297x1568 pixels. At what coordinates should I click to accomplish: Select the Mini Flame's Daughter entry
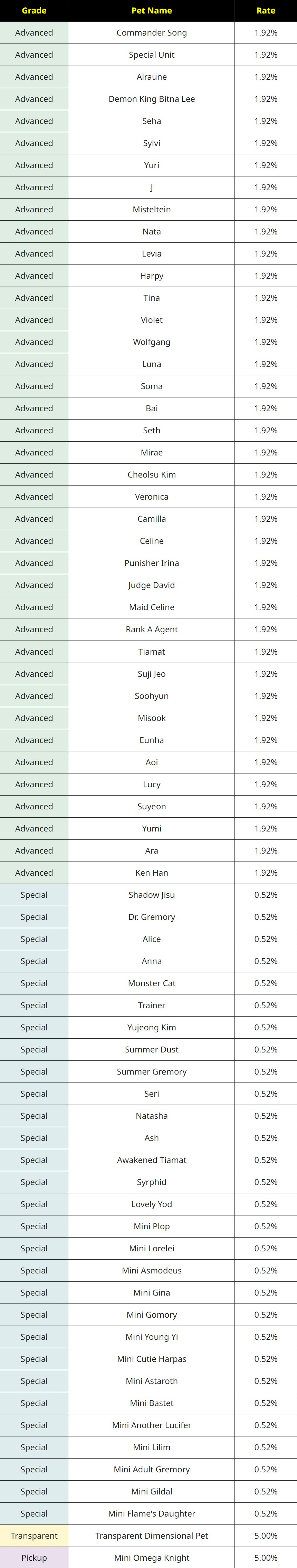pyautogui.click(x=152, y=1513)
